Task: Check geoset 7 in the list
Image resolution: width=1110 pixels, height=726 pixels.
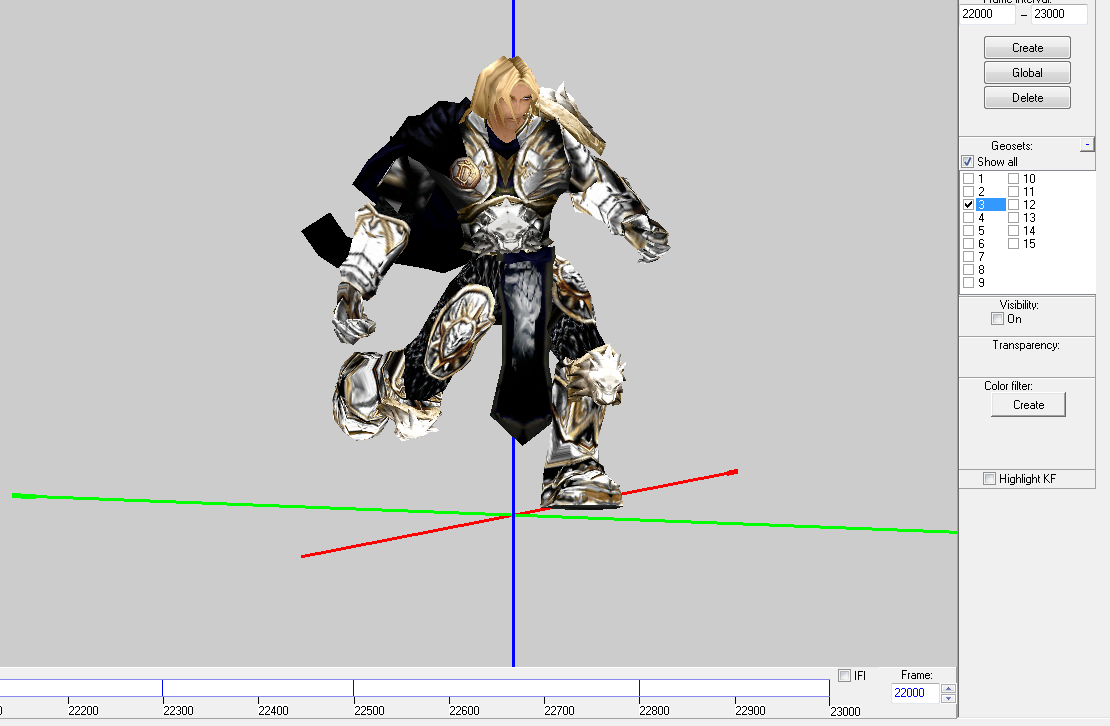Action: [x=968, y=257]
